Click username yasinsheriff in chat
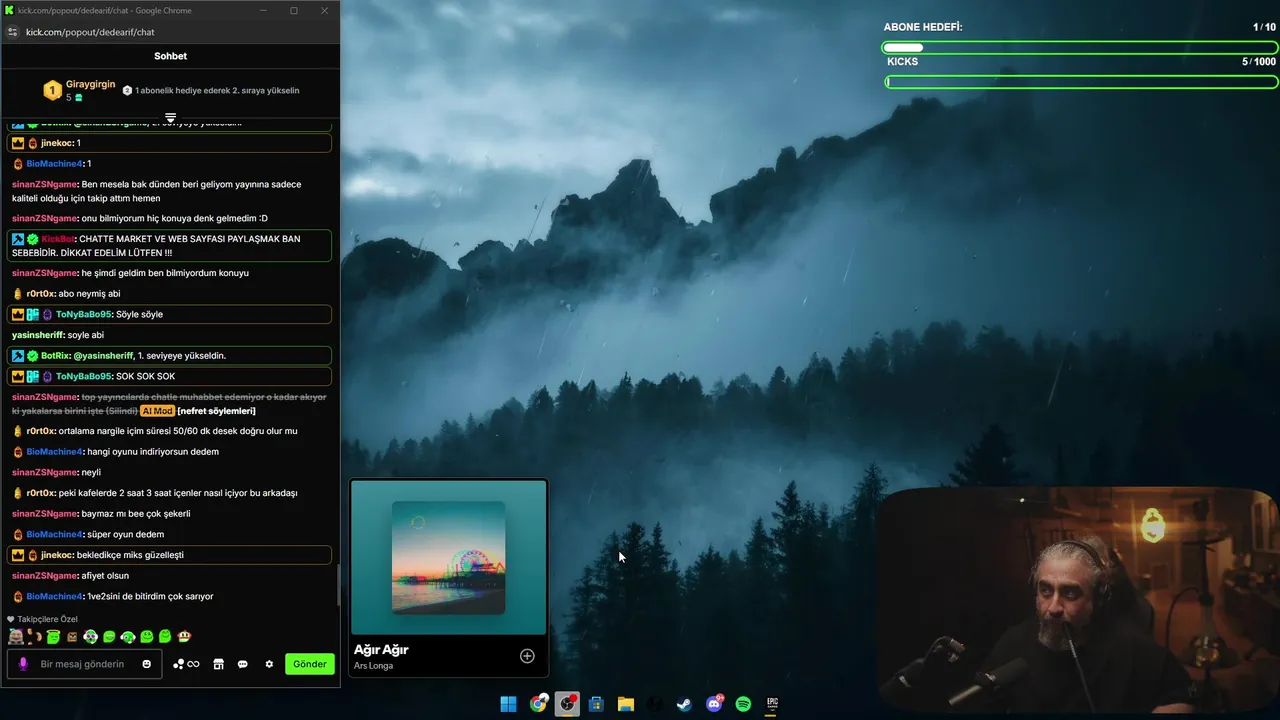1280x720 pixels. click(38, 335)
